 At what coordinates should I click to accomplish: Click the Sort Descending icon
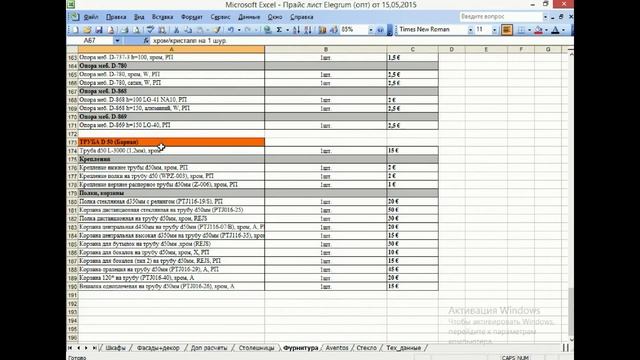(x=308, y=30)
